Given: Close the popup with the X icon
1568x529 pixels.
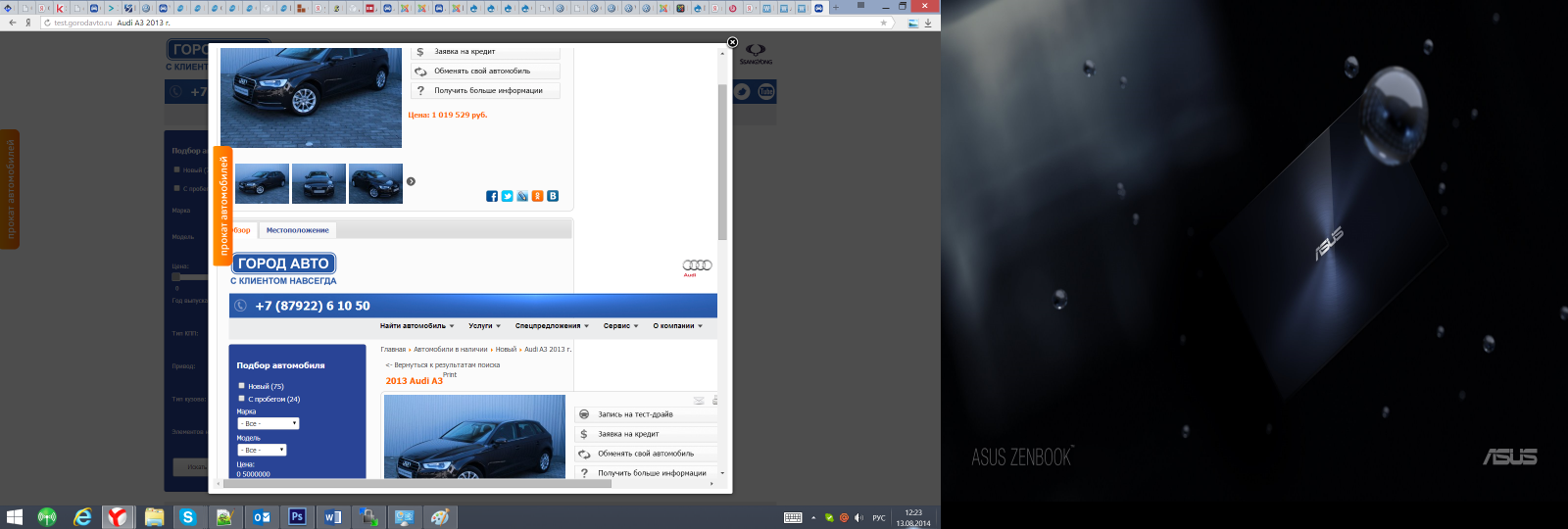Looking at the screenshot, I should (x=732, y=42).
